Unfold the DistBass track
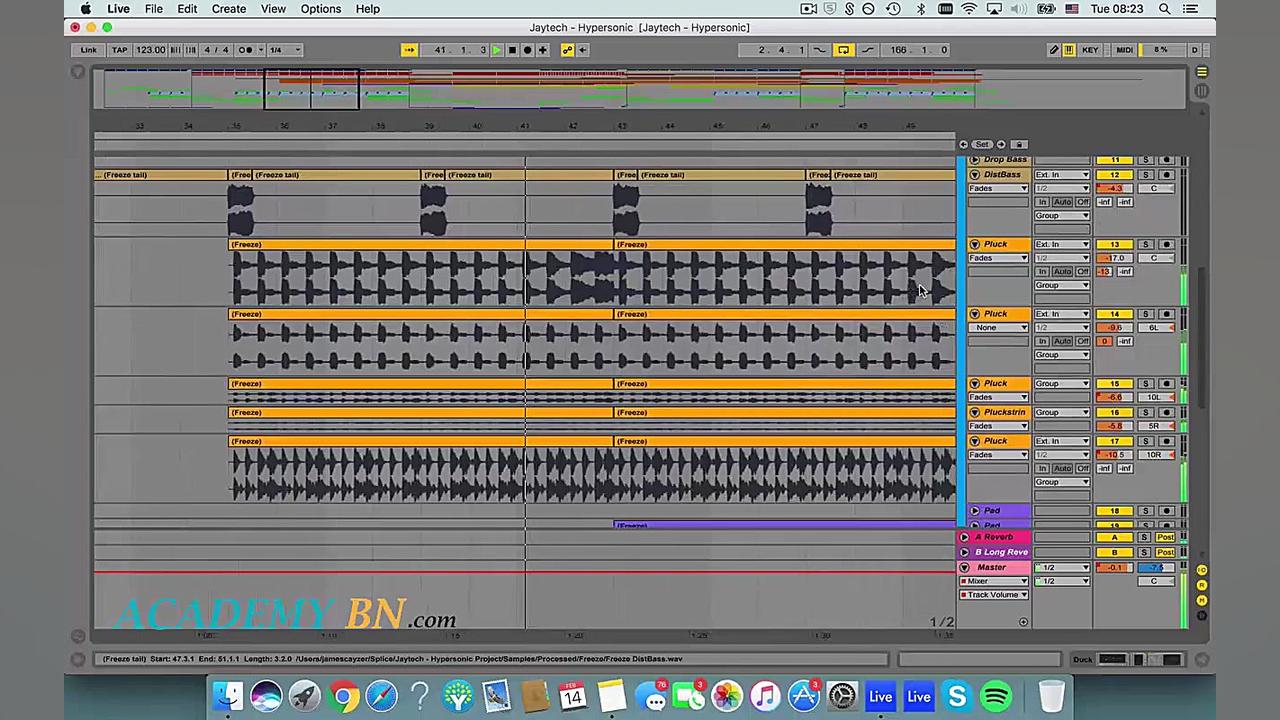1280x720 pixels. tap(974, 175)
